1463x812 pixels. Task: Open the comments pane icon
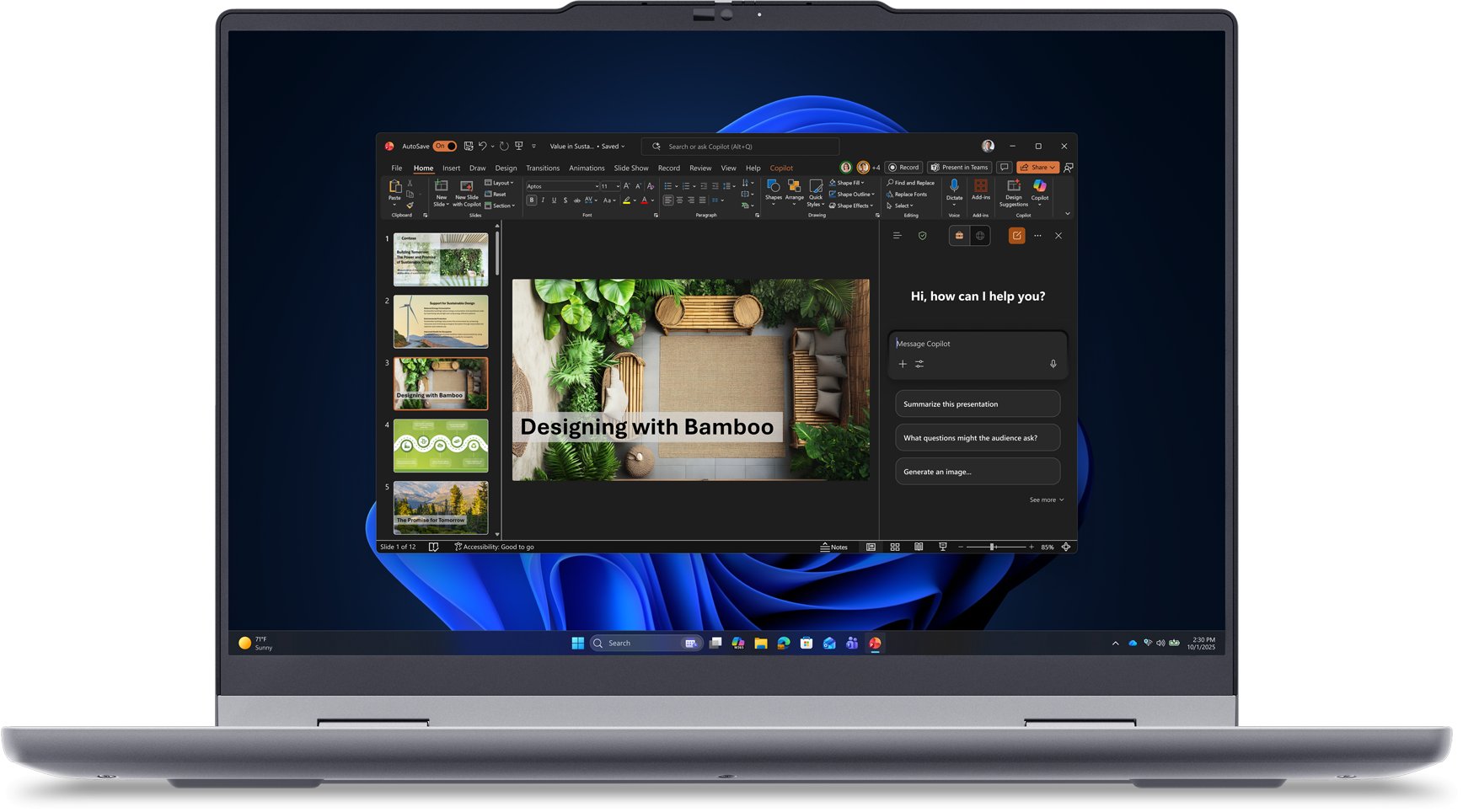click(x=1004, y=168)
